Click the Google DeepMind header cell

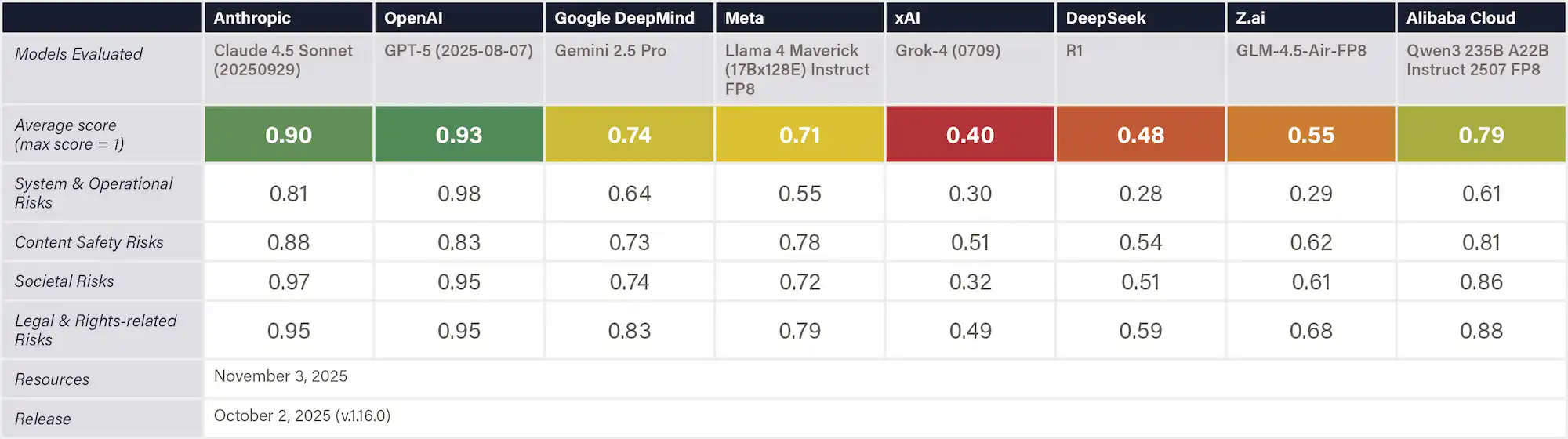pyautogui.click(x=624, y=18)
